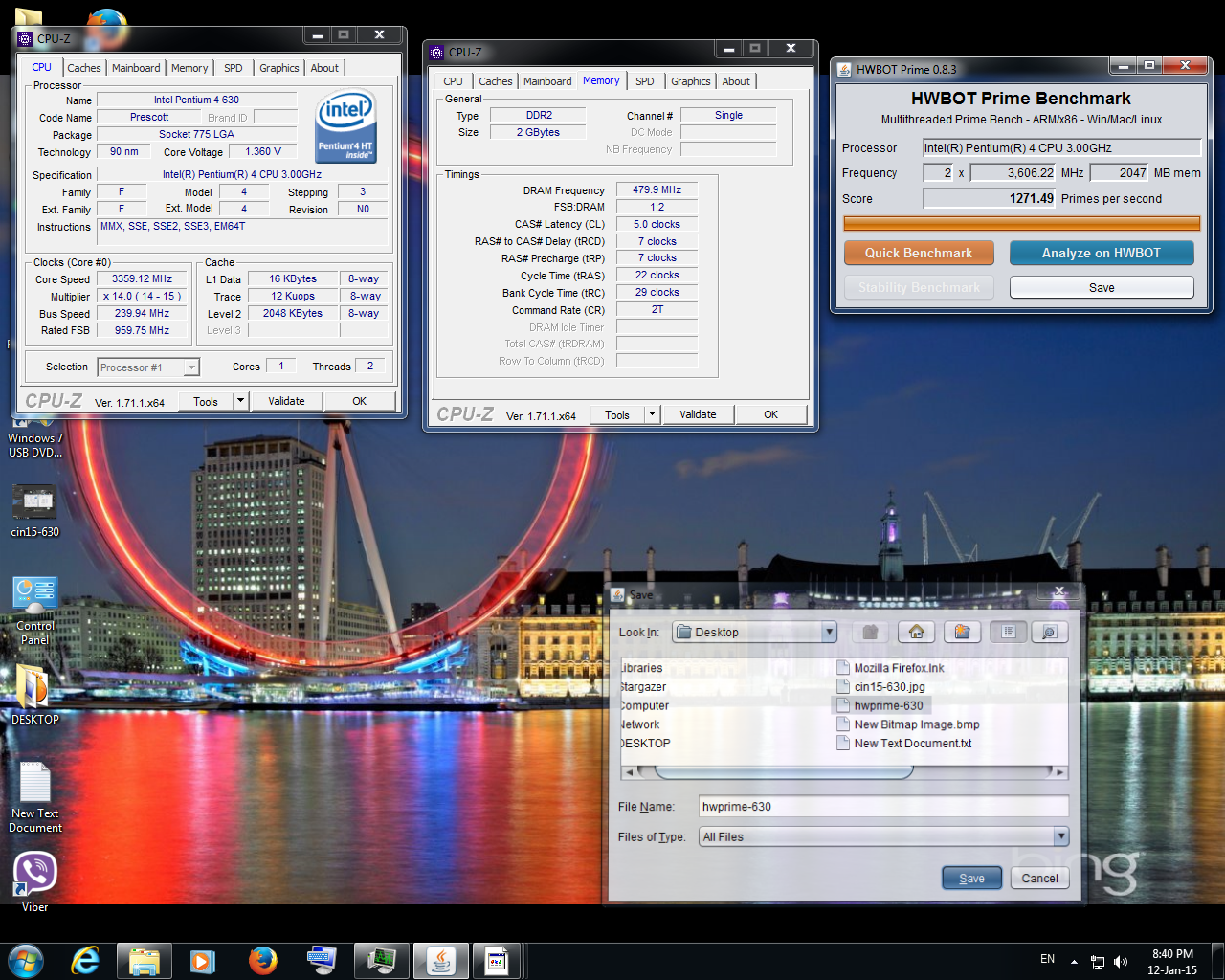Switch to CPU tab in Memory window
This screenshot has width=1225, height=980.
click(453, 81)
